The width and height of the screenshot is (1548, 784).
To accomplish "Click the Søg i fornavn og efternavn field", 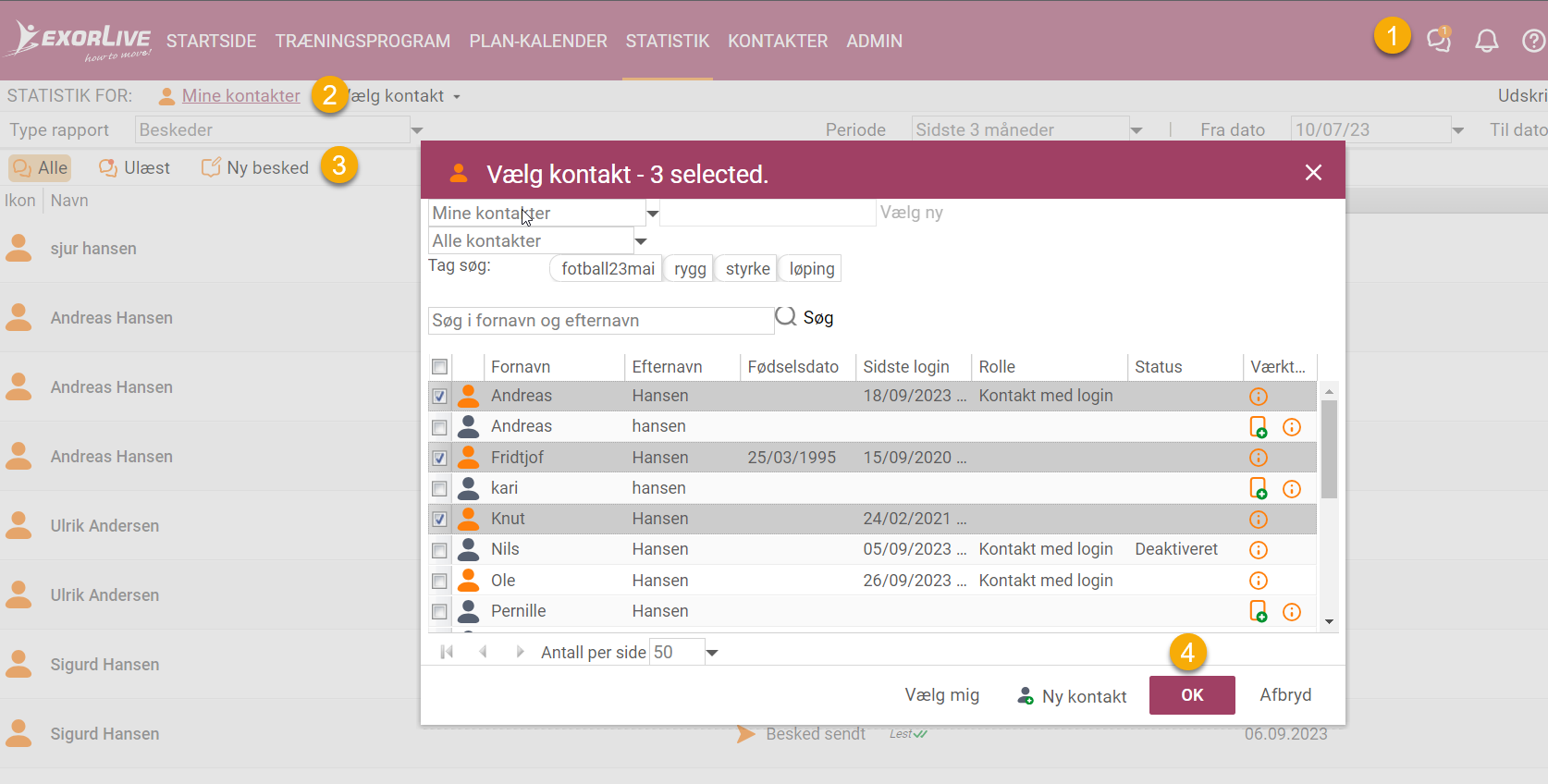I will (601, 321).
